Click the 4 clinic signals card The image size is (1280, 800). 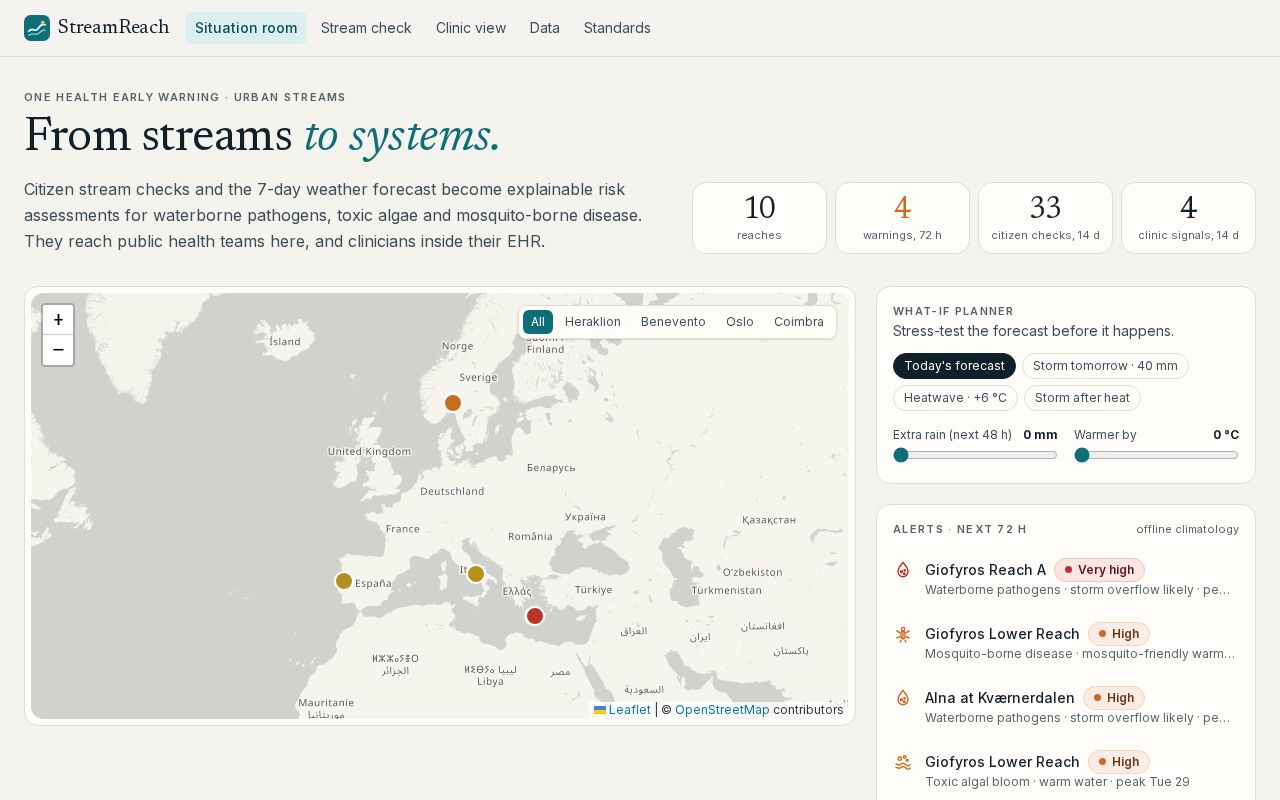[x=1188, y=218]
